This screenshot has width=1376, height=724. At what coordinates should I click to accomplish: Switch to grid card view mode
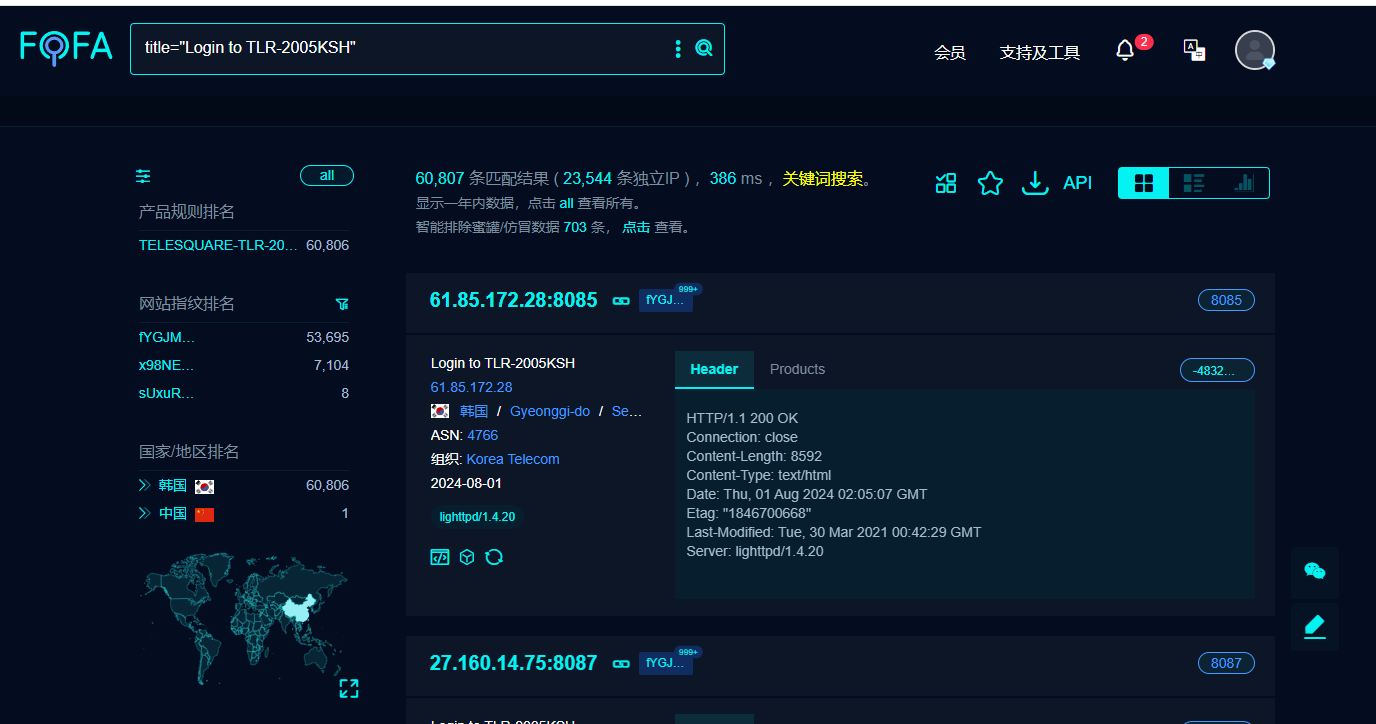point(1144,183)
